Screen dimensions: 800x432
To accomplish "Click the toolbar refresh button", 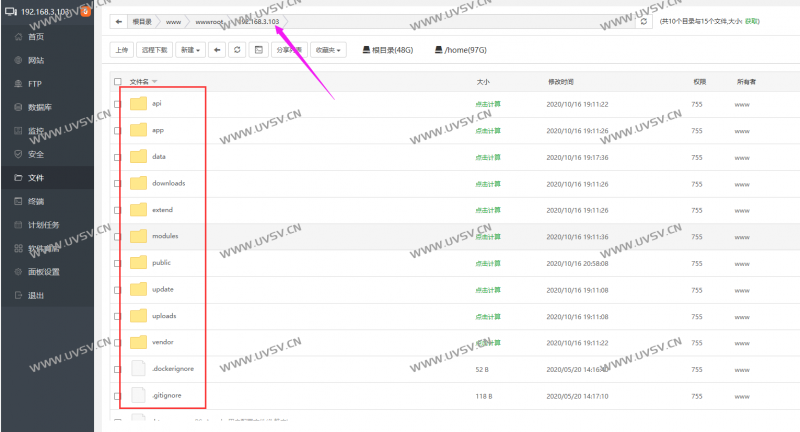I will click(236, 49).
